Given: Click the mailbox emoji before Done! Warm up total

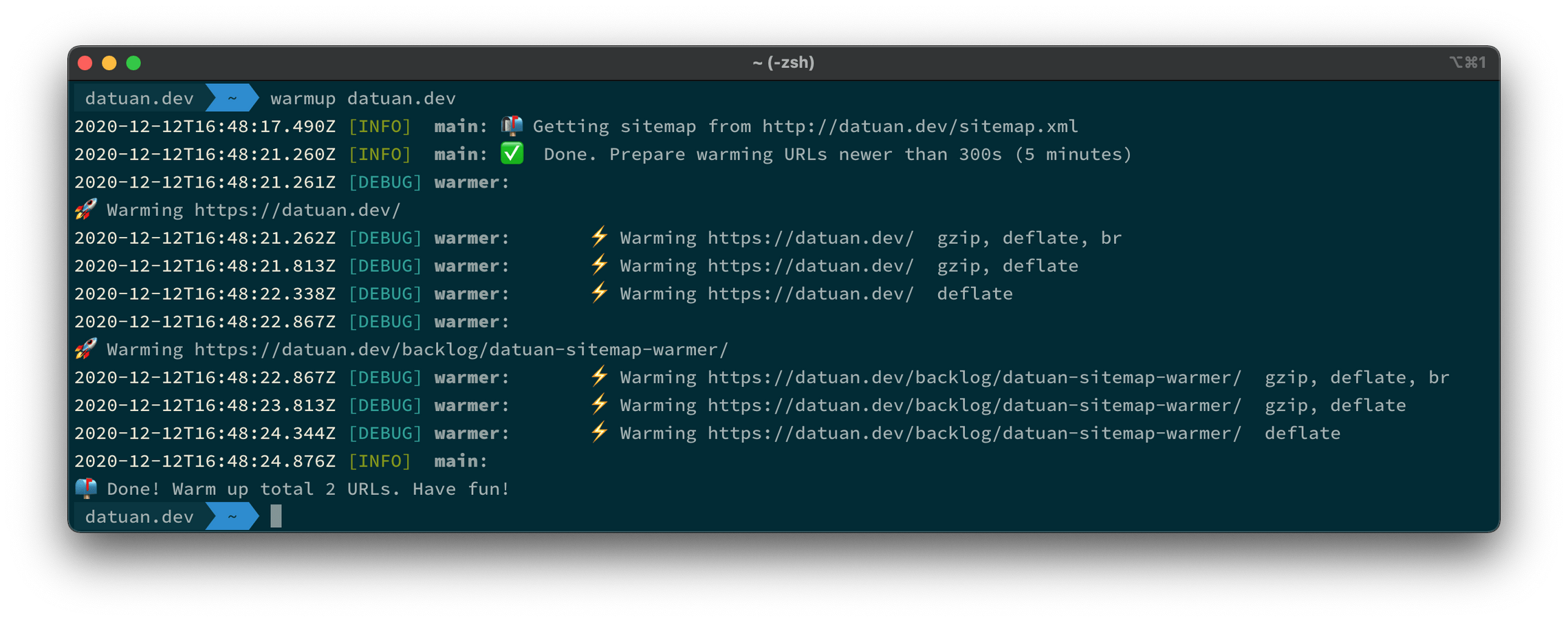Looking at the screenshot, I should click(x=85, y=488).
